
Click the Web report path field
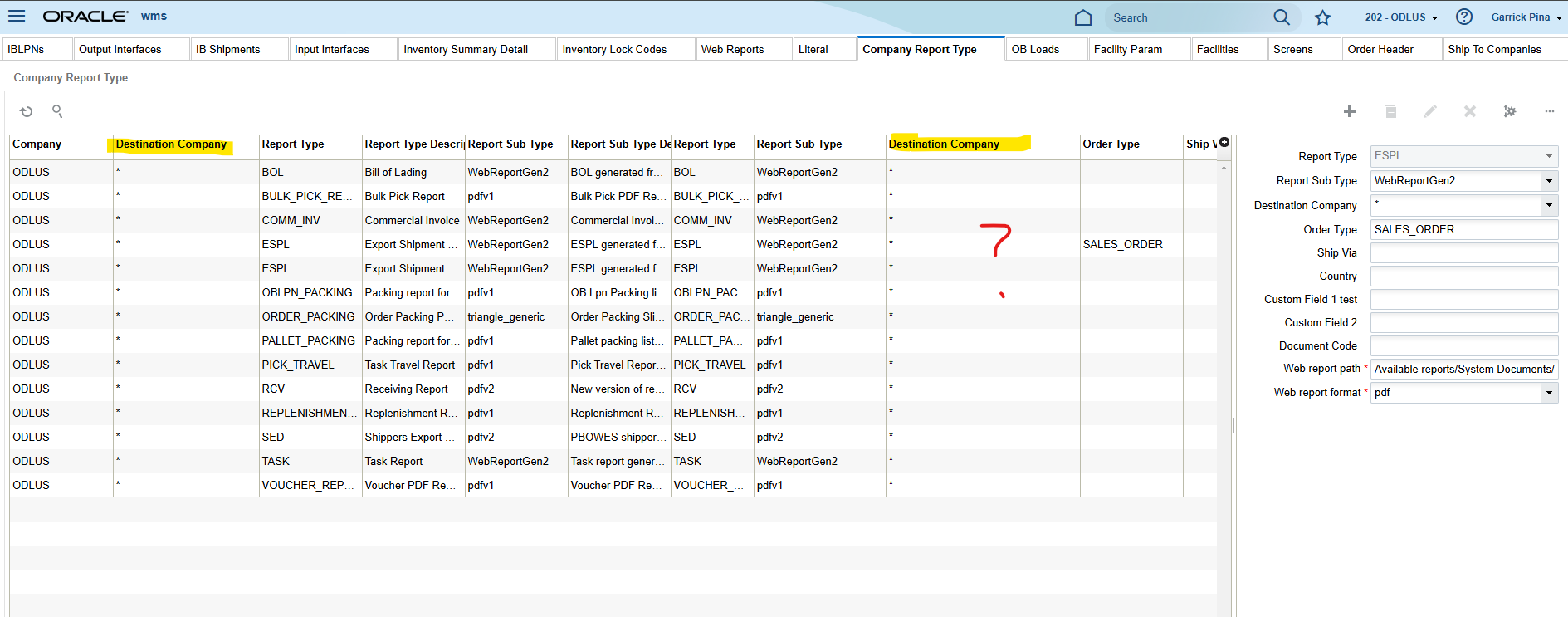pos(1464,370)
